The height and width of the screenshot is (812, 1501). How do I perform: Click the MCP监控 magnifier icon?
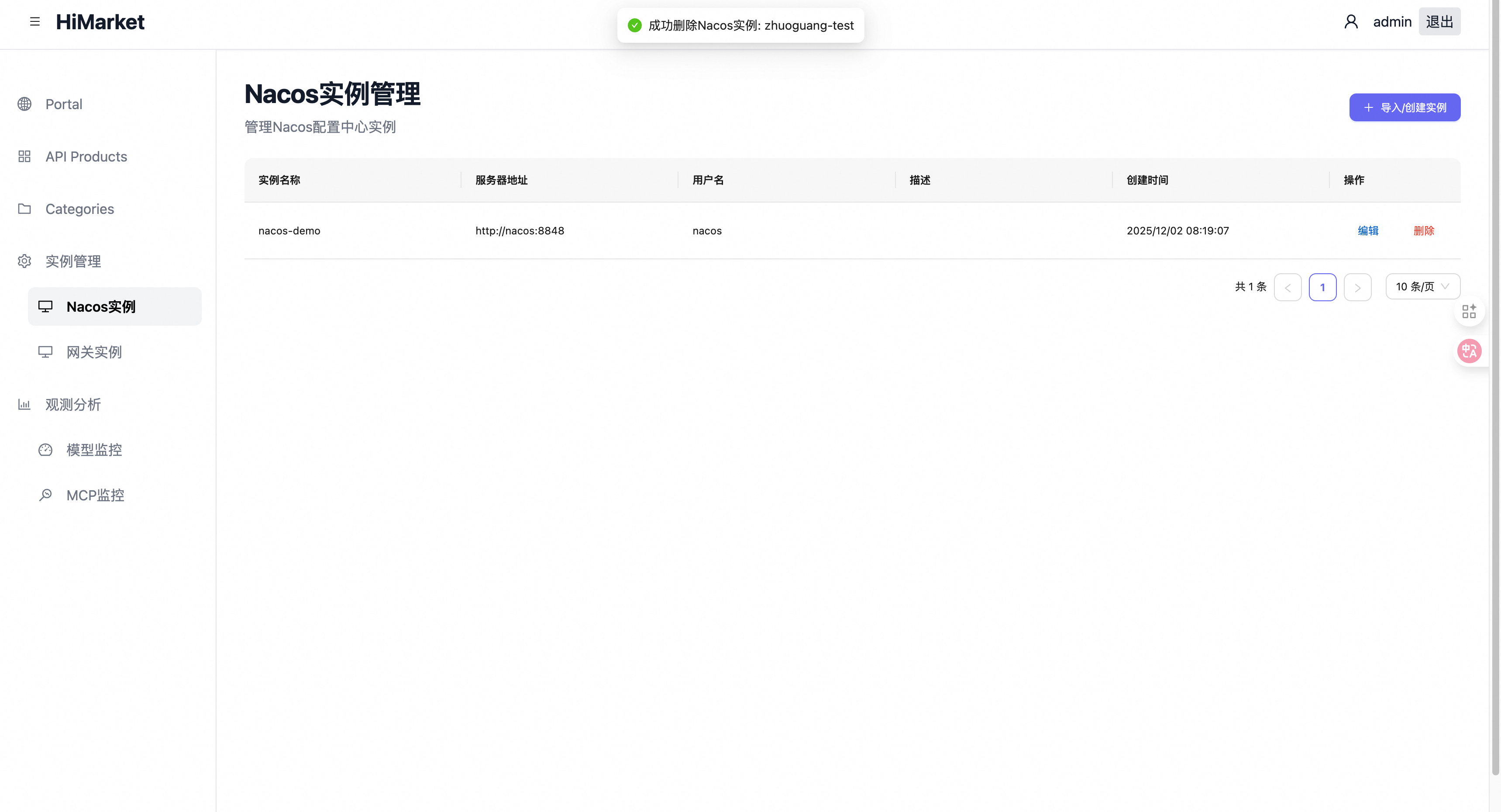coord(45,495)
